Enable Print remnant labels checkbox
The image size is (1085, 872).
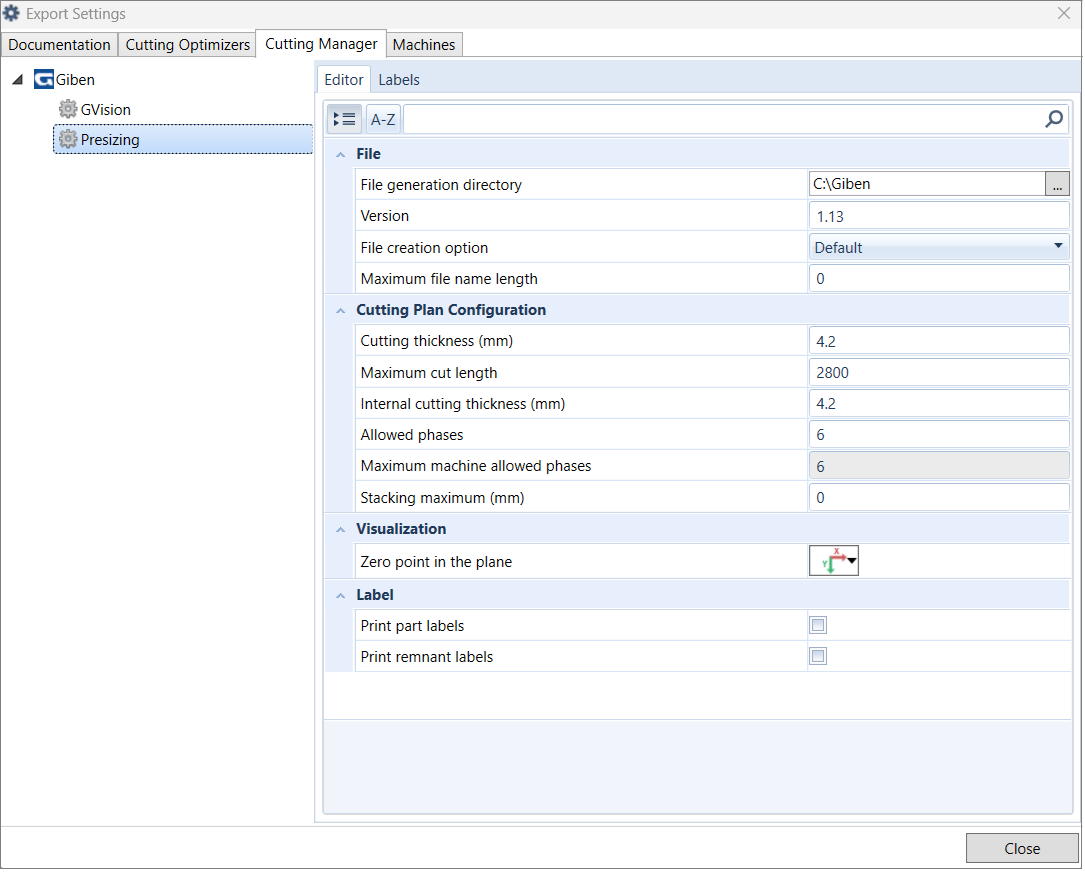pyautogui.click(x=818, y=657)
